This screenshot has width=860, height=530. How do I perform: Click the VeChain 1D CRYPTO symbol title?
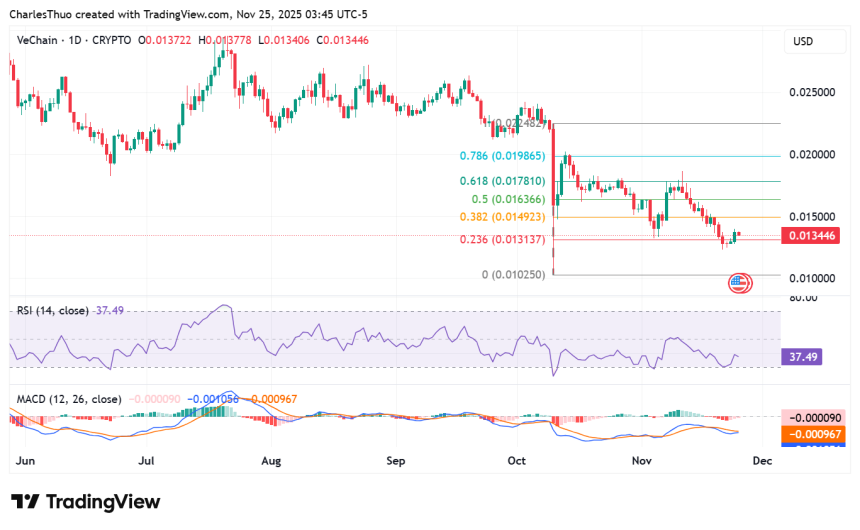(x=74, y=39)
